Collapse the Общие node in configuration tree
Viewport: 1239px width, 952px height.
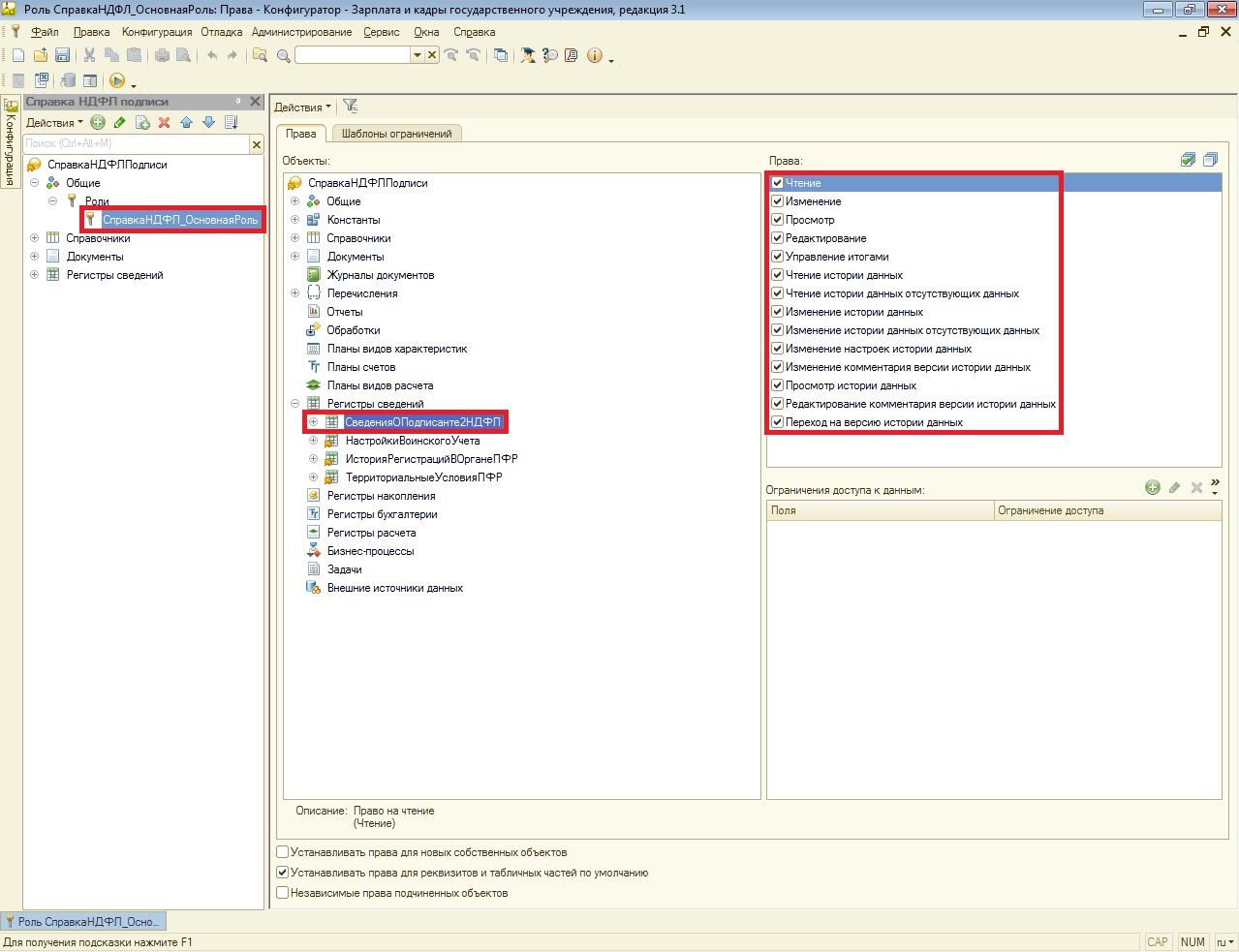35,183
